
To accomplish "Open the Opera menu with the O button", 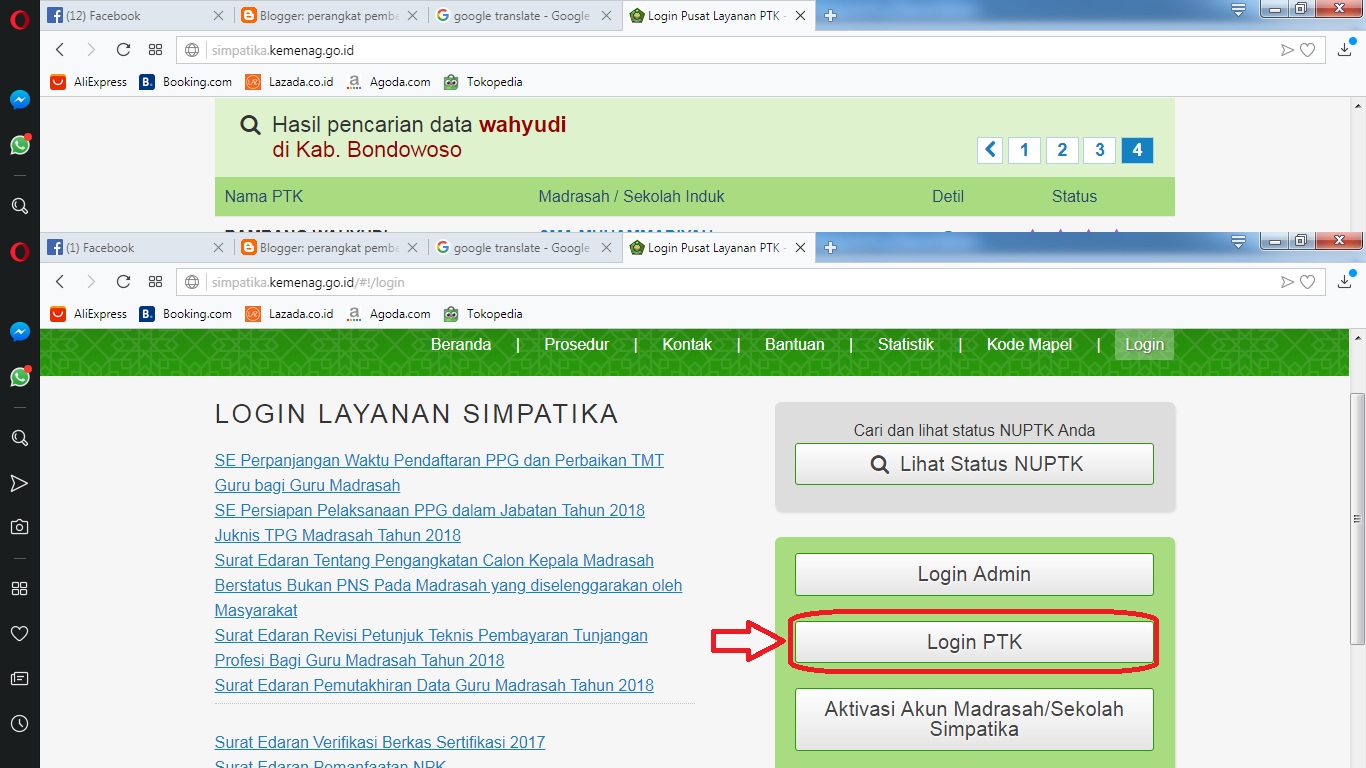I will [x=20, y=253].
